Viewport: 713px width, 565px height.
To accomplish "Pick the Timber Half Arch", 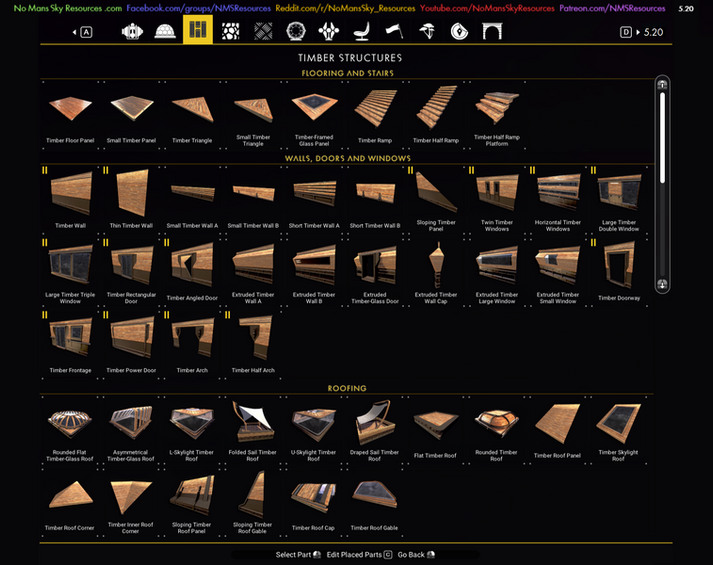I will click(x=253, y=345).
